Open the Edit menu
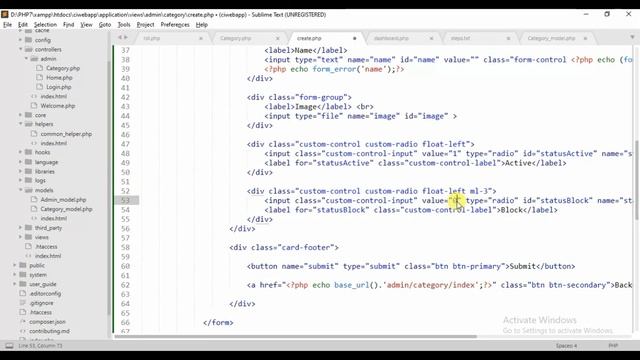 click(22, 24)
